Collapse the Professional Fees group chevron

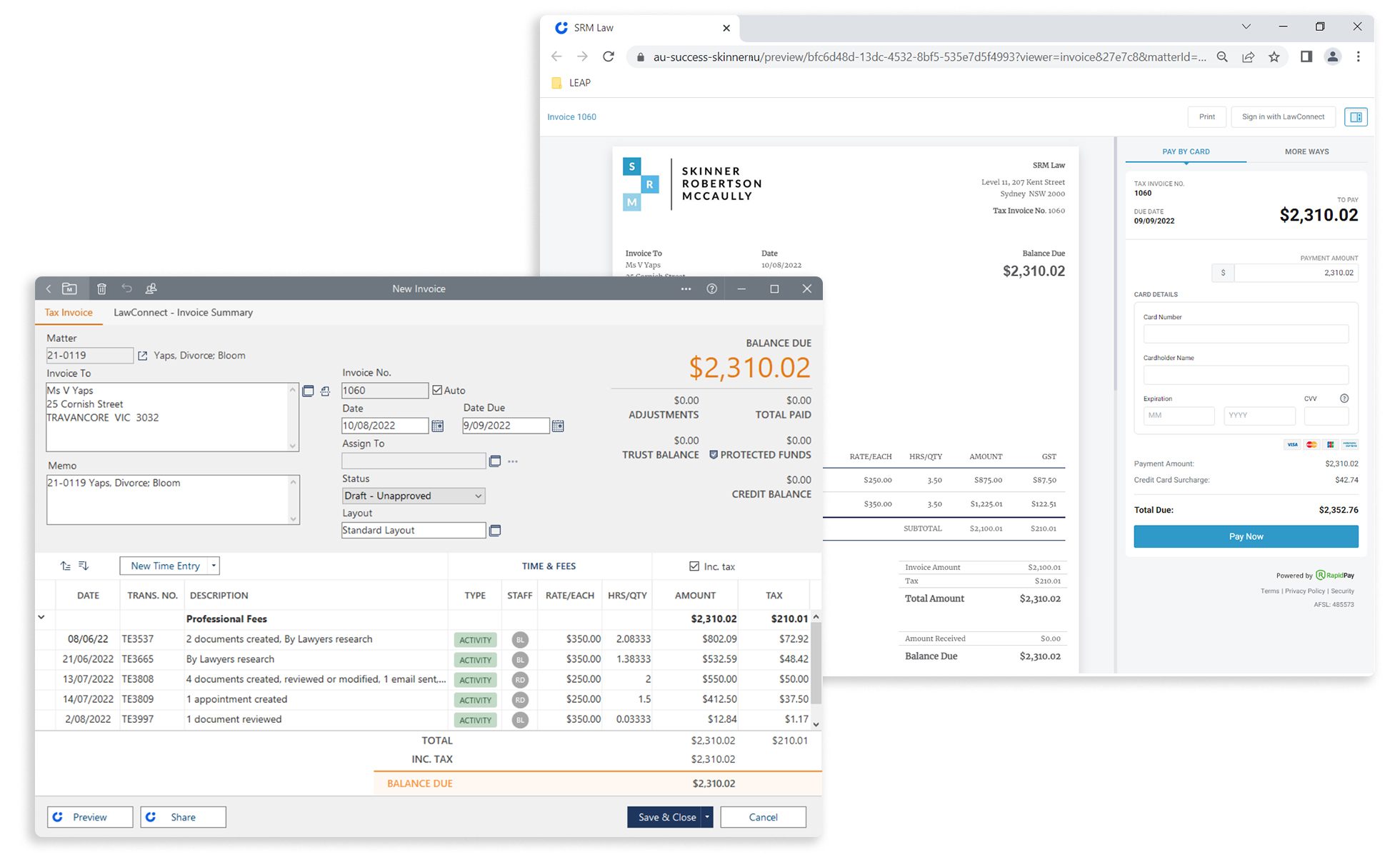41,617
